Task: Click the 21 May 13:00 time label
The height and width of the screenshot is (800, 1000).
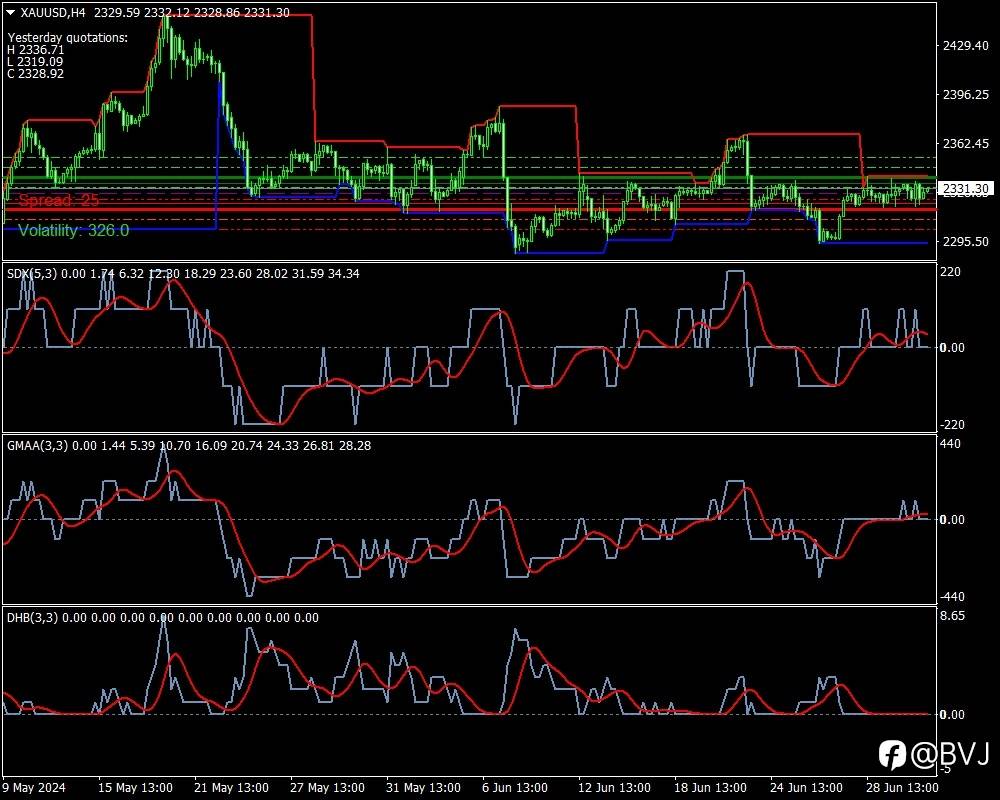Action: (x=231, y=787)
